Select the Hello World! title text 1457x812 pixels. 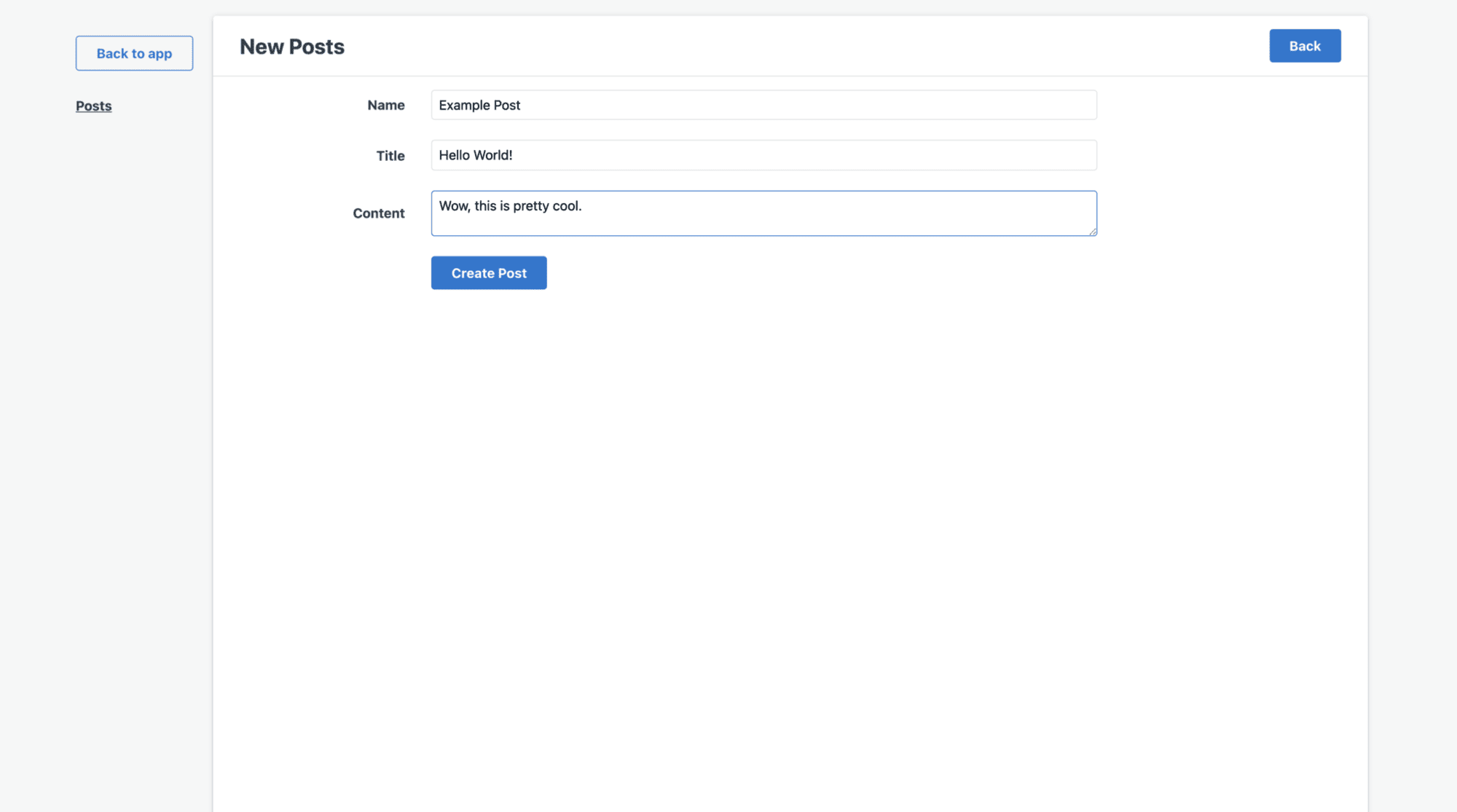(x=475, y=154)
